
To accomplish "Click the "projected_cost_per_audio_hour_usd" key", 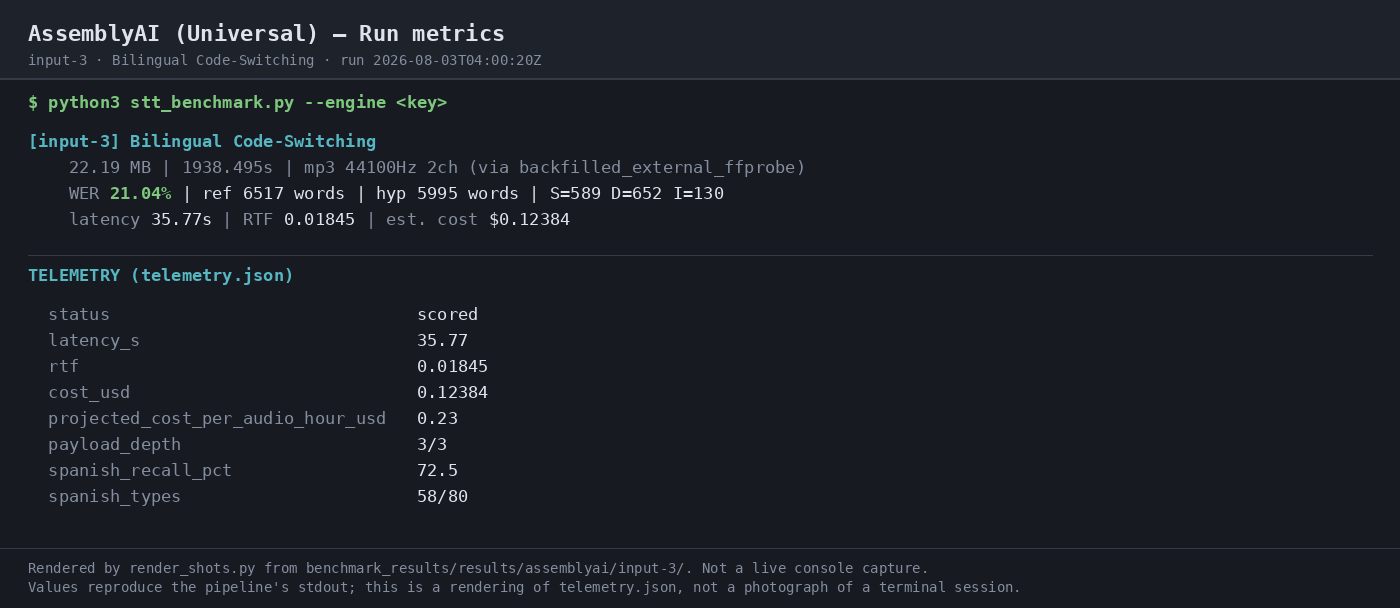I will [217, 419].
